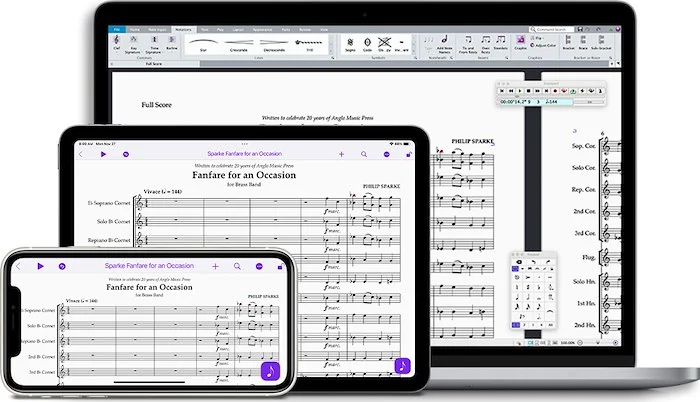The image size is (700, 402).
Task: Select the Full Score document tab
Action: 154,64
